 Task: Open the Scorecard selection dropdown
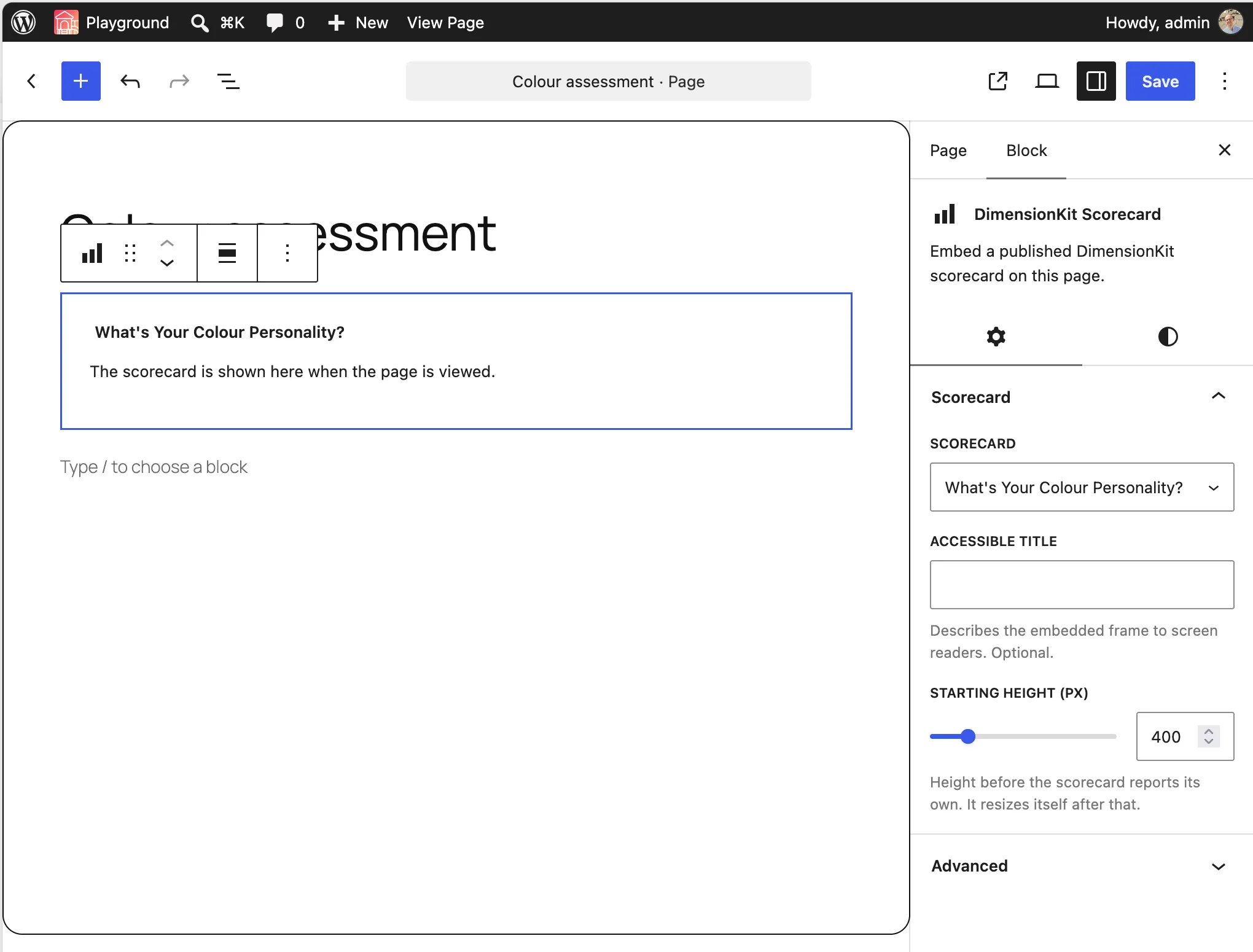coord(1082,487)
